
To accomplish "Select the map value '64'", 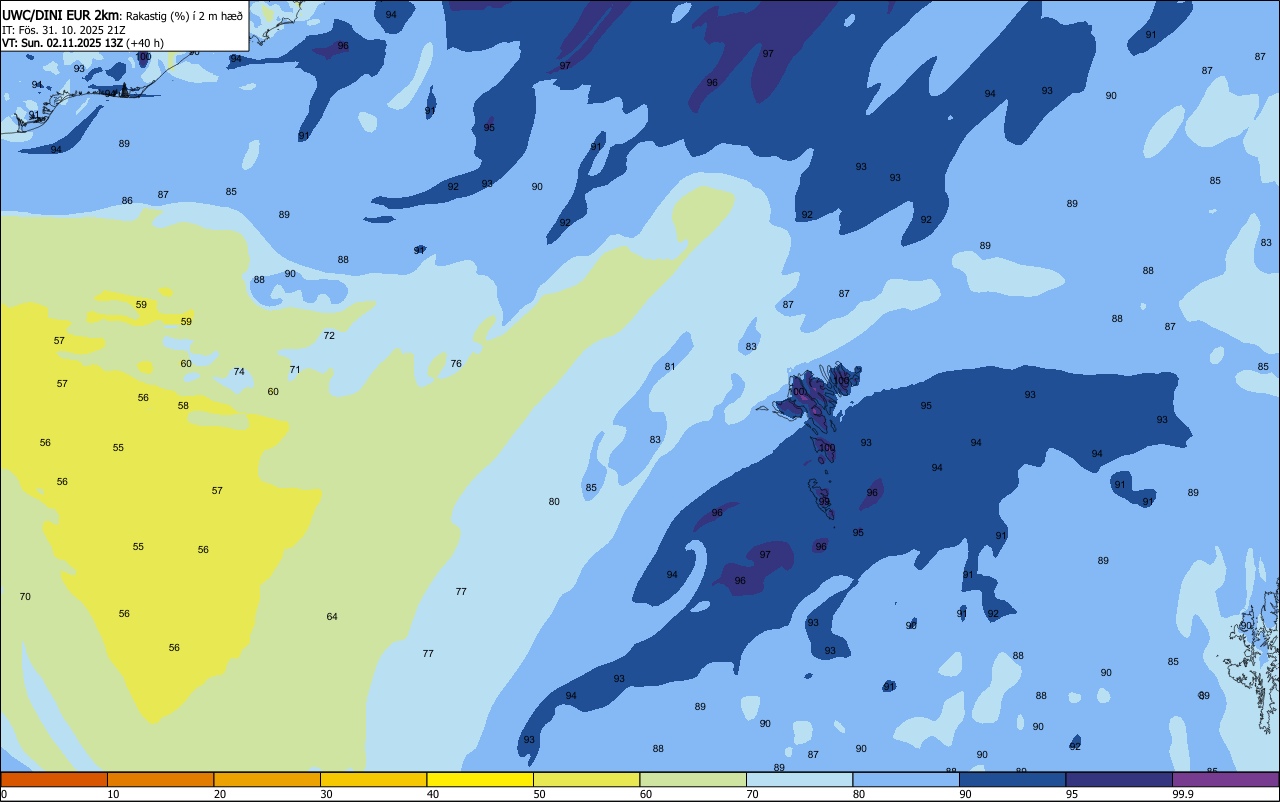I will pos(332,617).
